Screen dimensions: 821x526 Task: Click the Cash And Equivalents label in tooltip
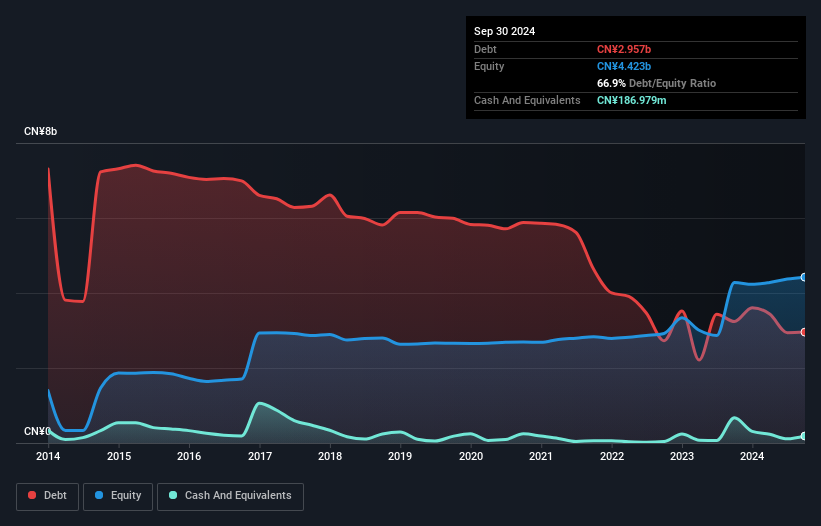pyautogui.click(x=527, y=100)
